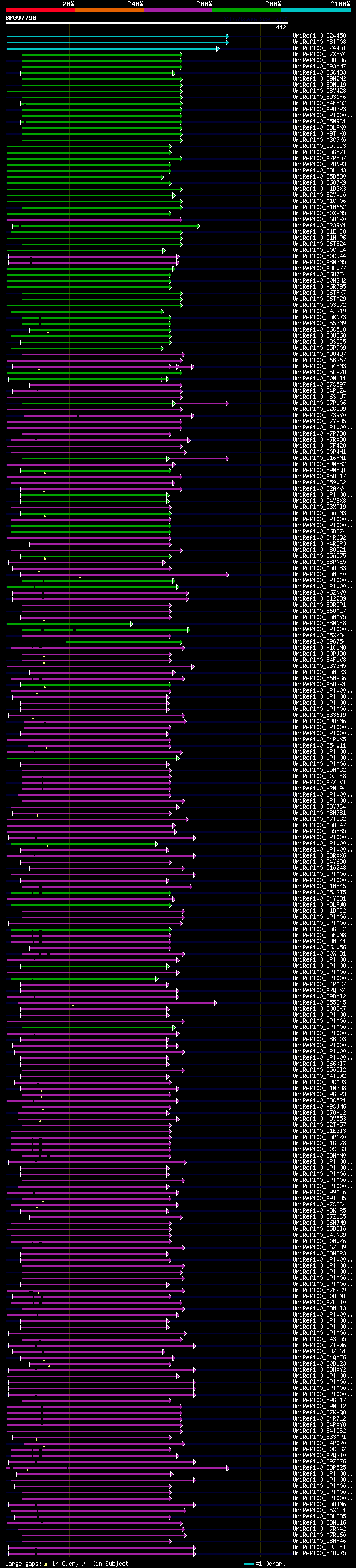The image size is (356, 1568).
Task: Click the label UniRef100_Q23RY0
Action: point(319,415)
